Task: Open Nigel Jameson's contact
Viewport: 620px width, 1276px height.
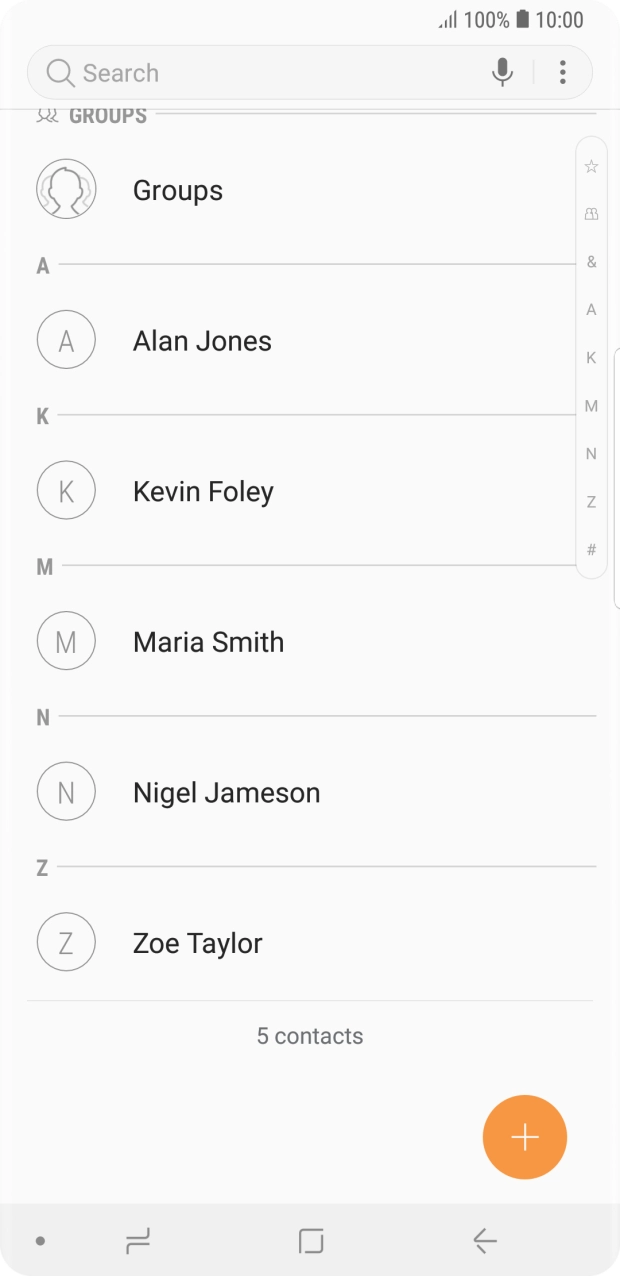Action: (x=226, y=791)
